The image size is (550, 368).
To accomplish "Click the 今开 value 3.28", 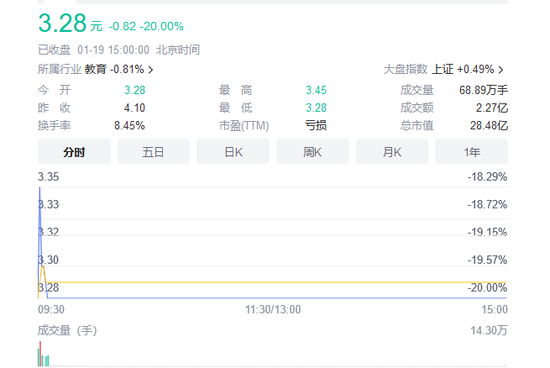I will pyautogui.click(x=135, y=90).
